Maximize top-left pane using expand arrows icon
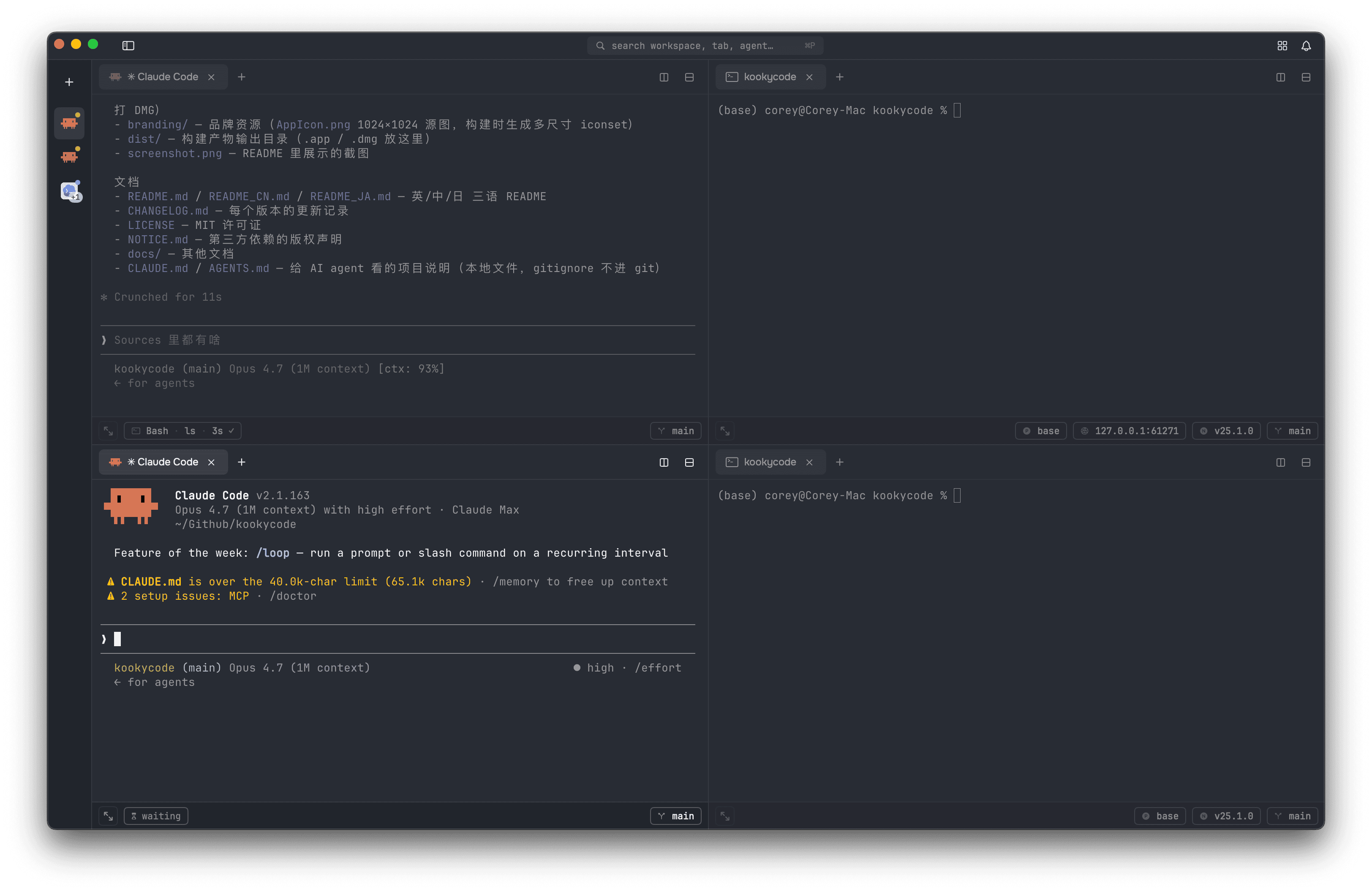 pos(109,431)
